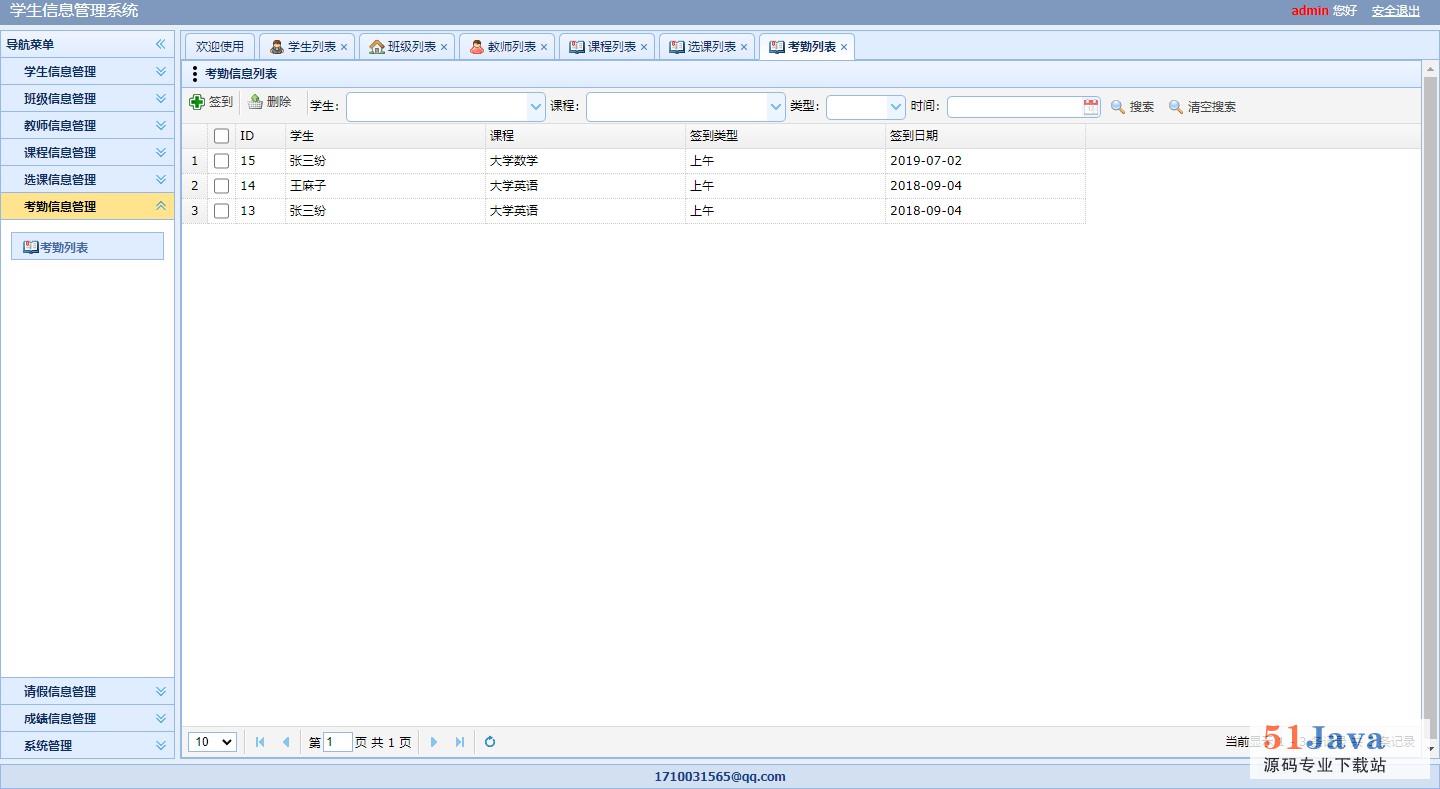
Task: Click the page number input field
Action: pos(338,742)
